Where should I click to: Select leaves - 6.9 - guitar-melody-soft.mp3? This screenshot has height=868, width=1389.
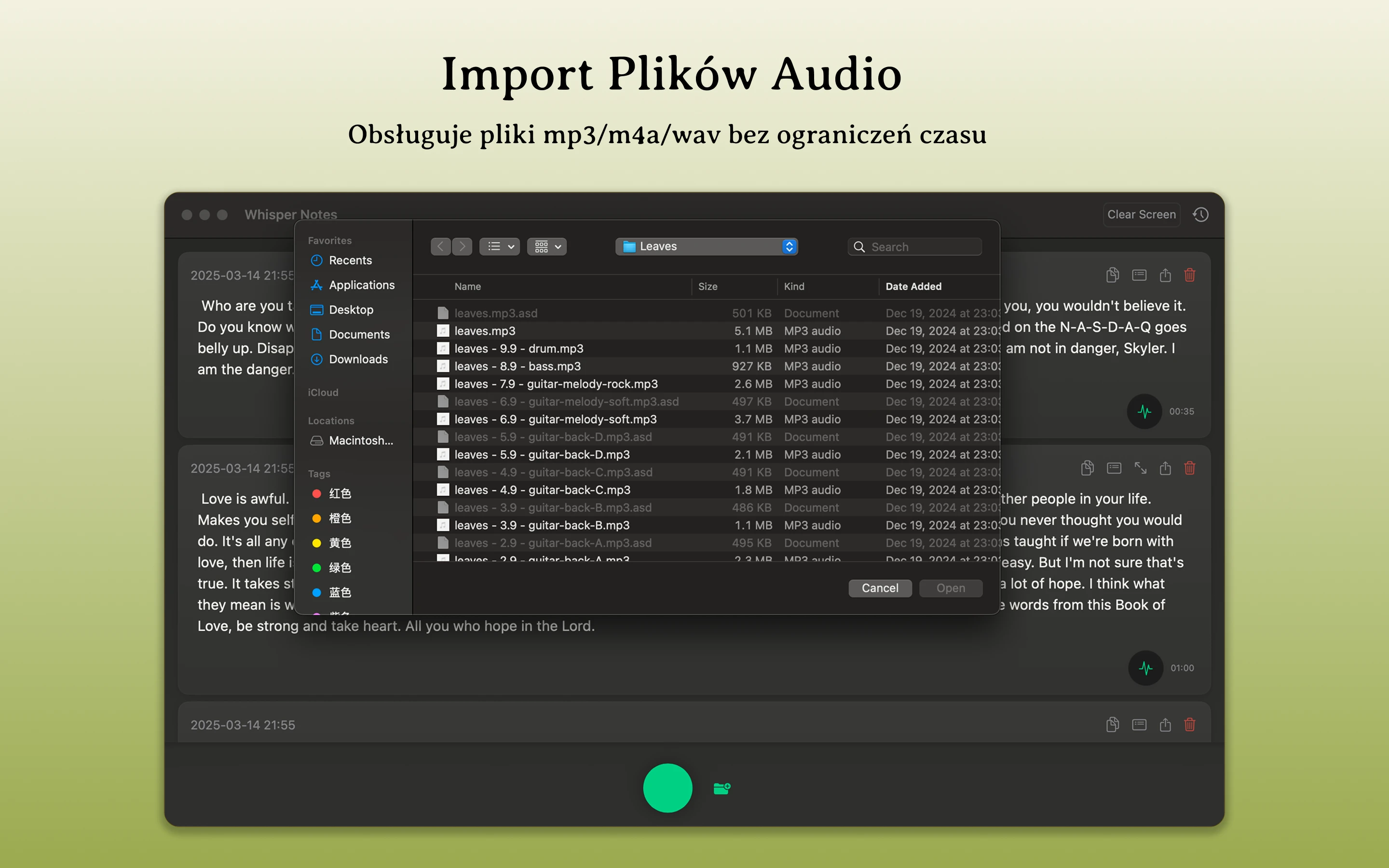707,419
